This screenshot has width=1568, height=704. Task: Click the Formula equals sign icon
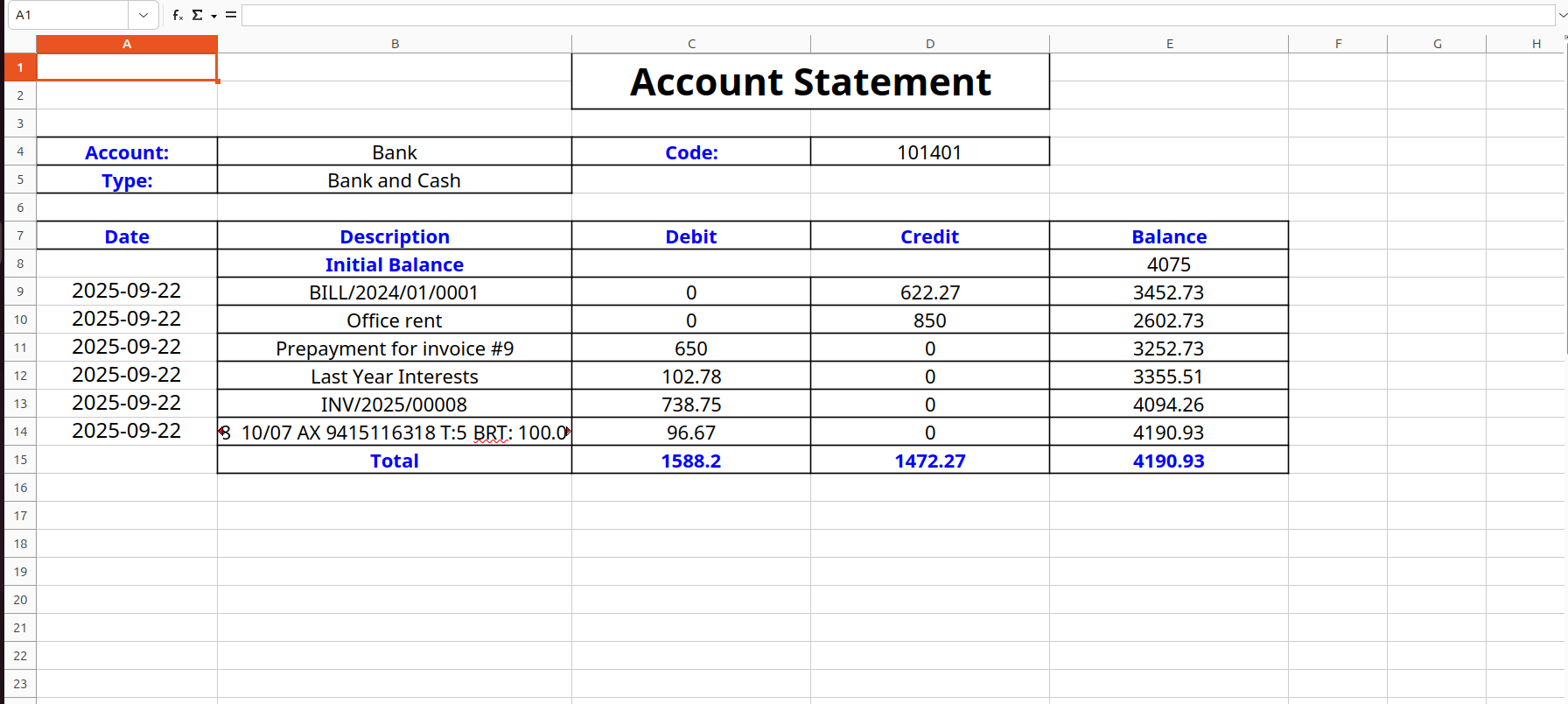coord(231,15)
